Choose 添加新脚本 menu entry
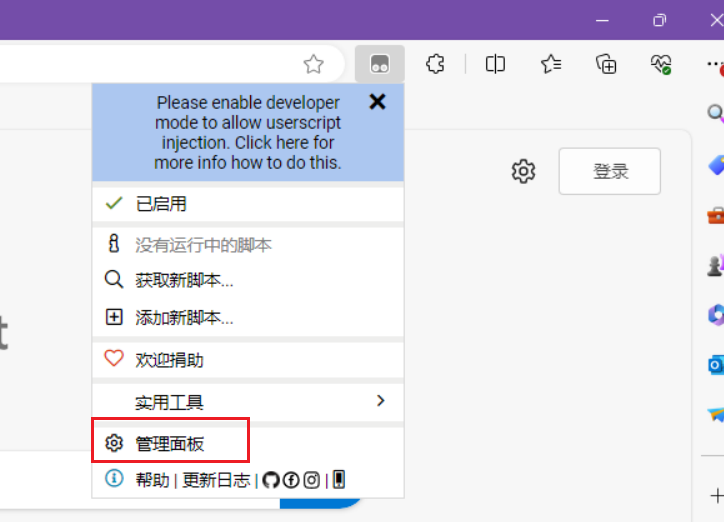The width and height of the screenshot is (724, 522). [184, 318]
